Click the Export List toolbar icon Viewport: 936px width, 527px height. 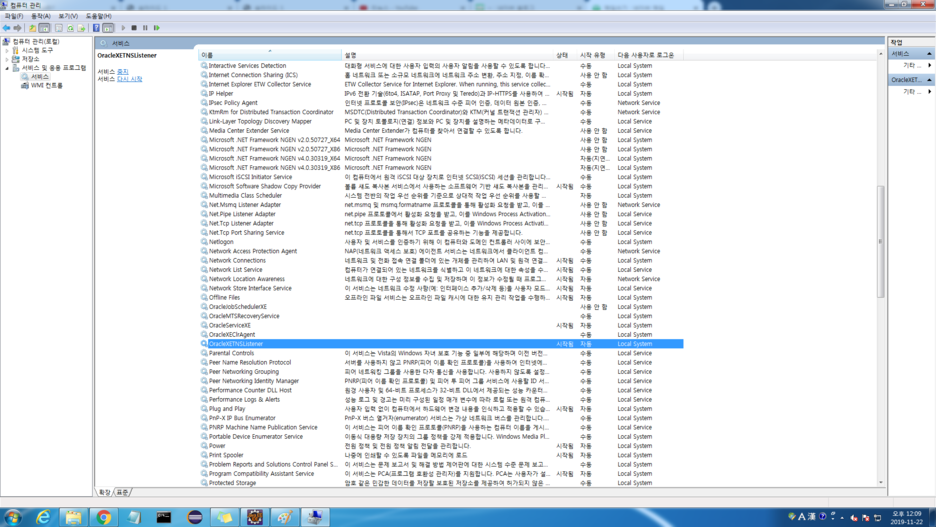coord(81,28)
